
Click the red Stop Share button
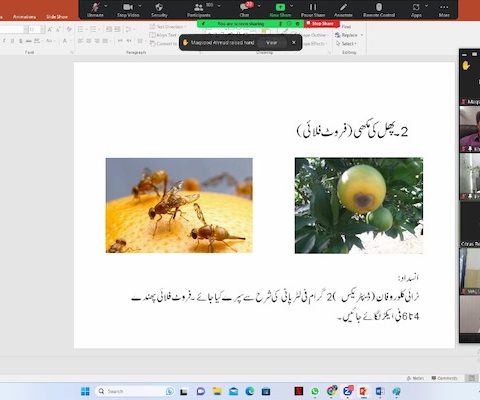(x=322, y=24)
